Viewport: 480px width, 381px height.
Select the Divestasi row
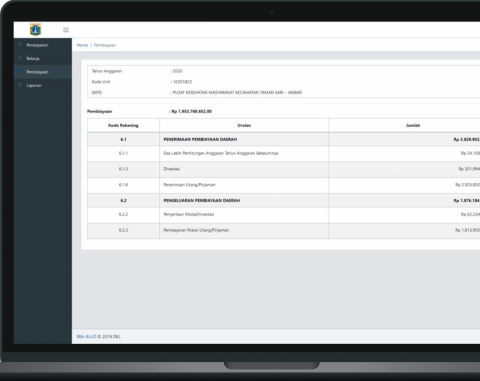[284, 169]
